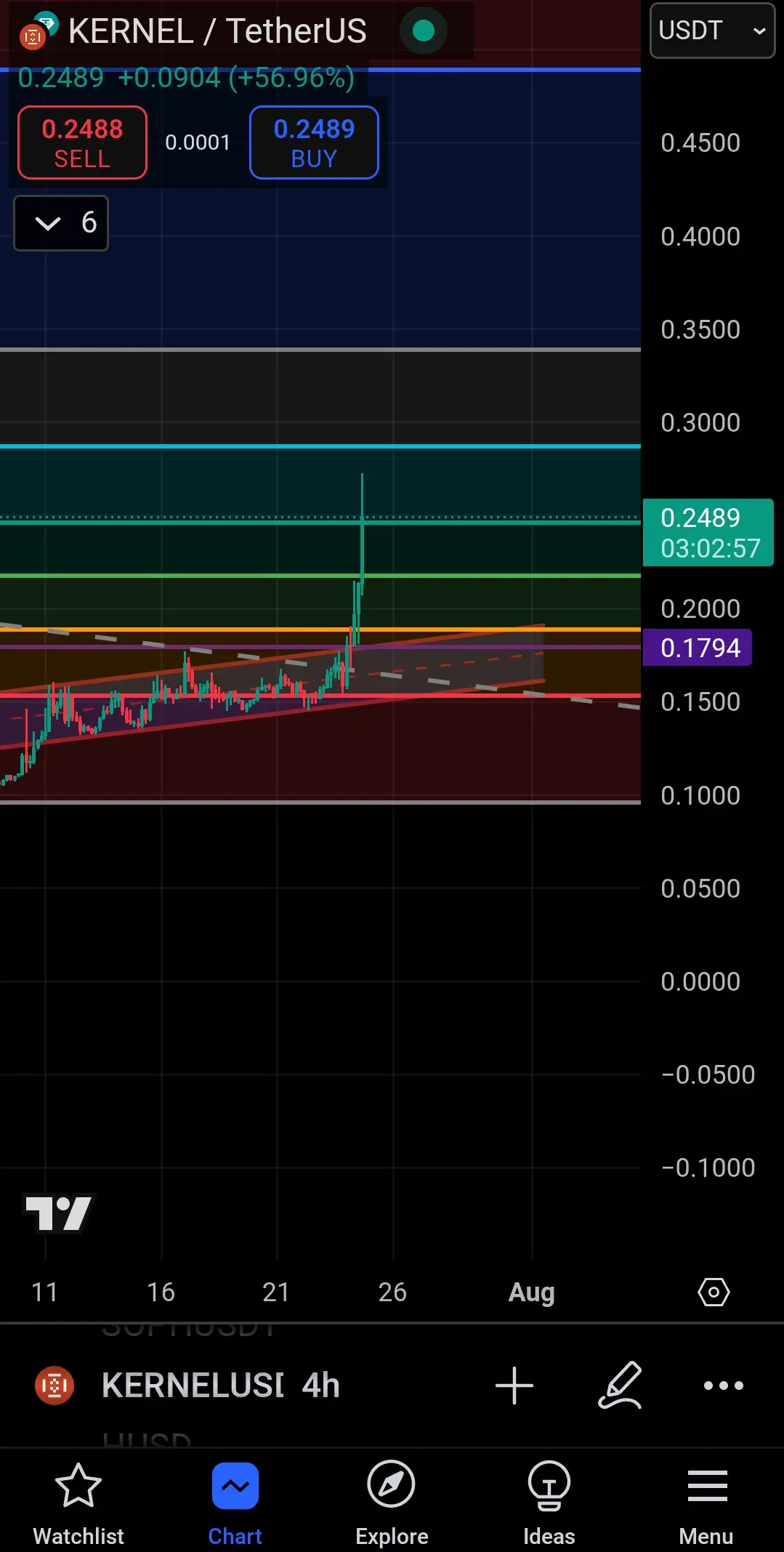Tap the KERNEL / TetherUS title
The height and width of the screenshot is (1552, 784).
[217, 31]
